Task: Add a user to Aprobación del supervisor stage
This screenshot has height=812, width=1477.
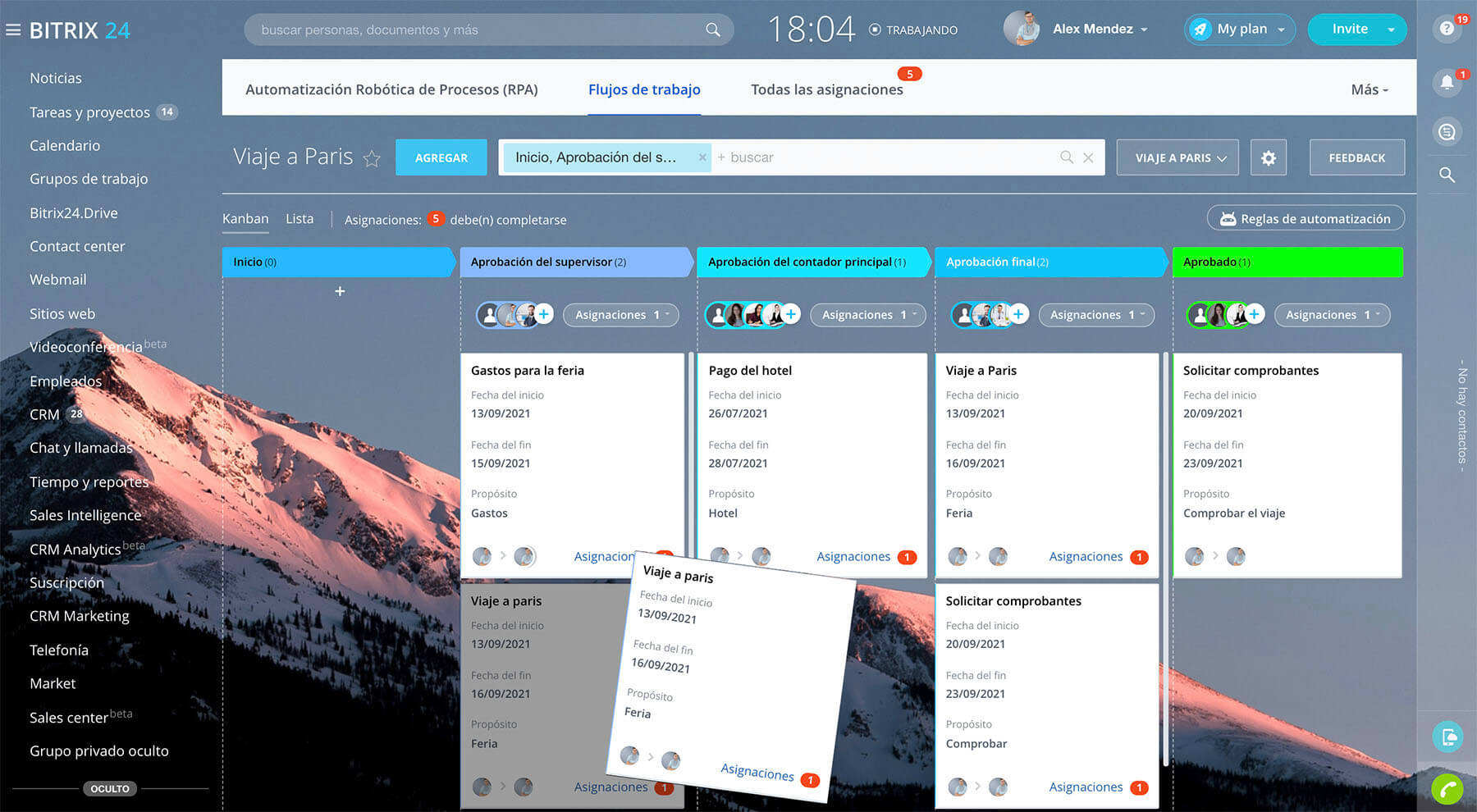Action: (543, 314)
